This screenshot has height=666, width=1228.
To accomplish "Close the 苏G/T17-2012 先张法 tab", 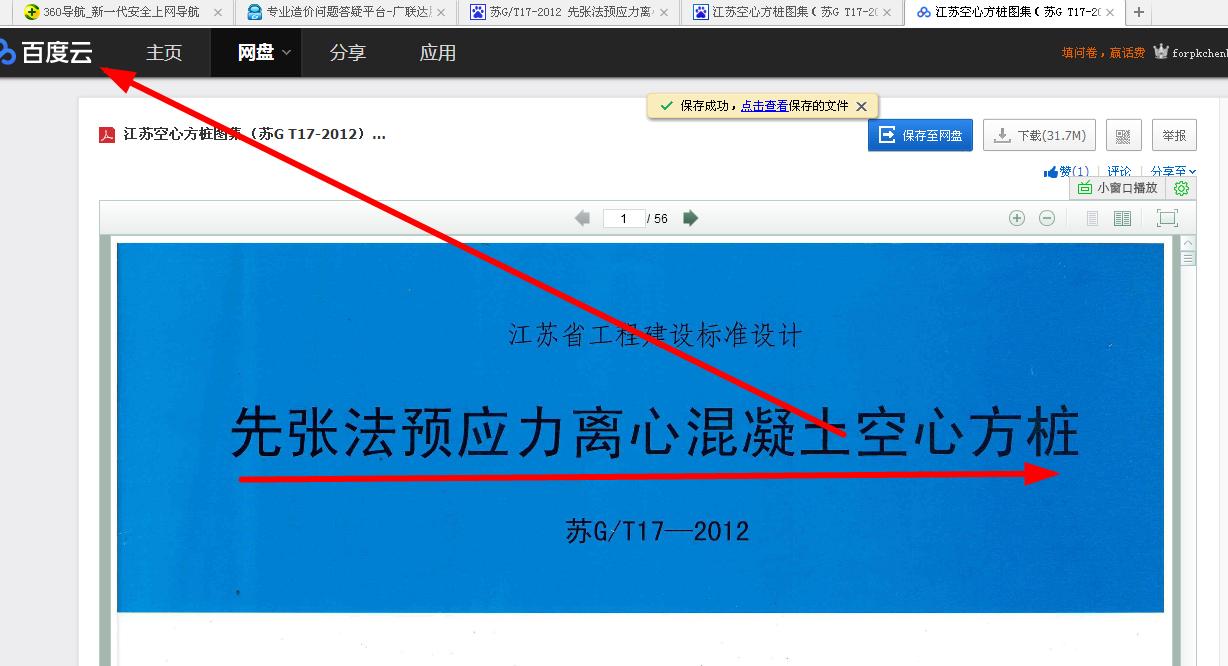I will coord(663,13).
